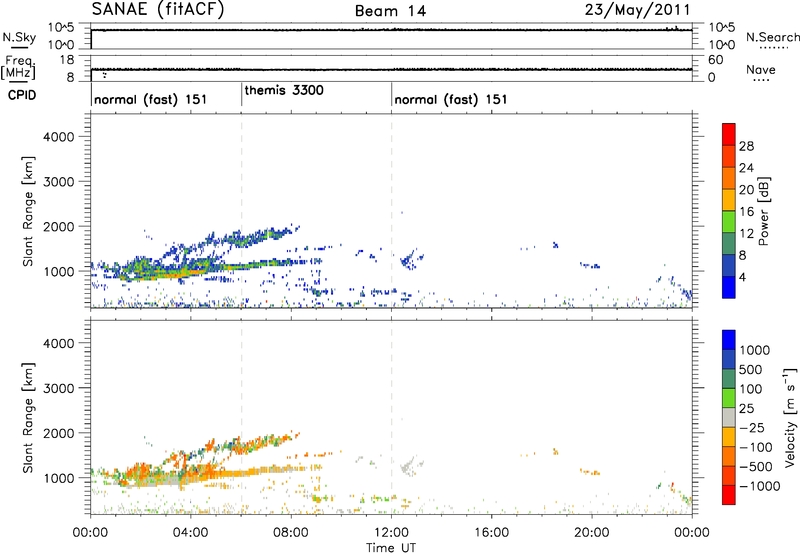Screen dimensions: 800x554
Task: Select the 12 dB colorbar value
Action: pyautogui.click(x=746, y=234)
